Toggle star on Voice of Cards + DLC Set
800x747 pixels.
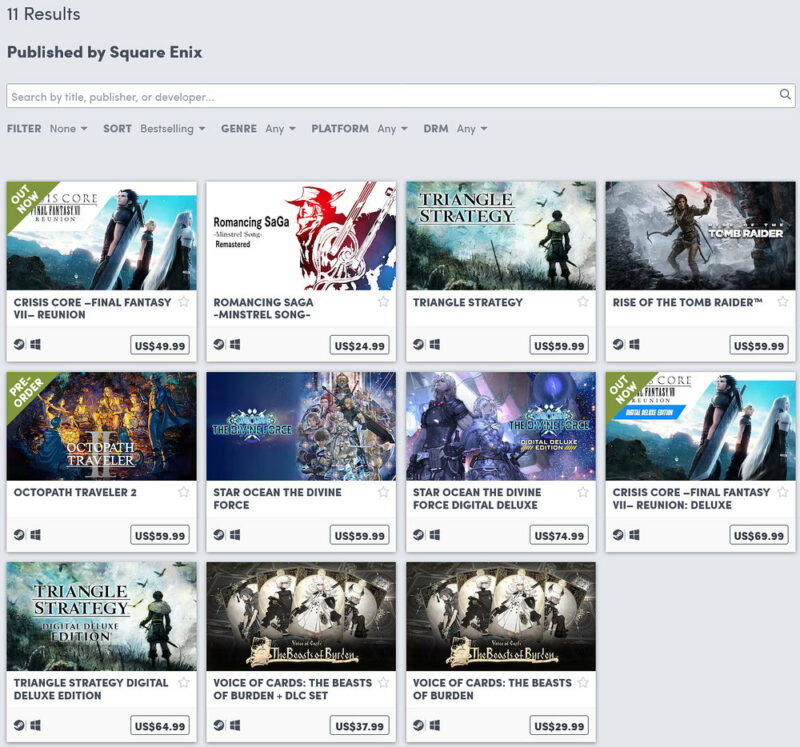pos(383,683)
